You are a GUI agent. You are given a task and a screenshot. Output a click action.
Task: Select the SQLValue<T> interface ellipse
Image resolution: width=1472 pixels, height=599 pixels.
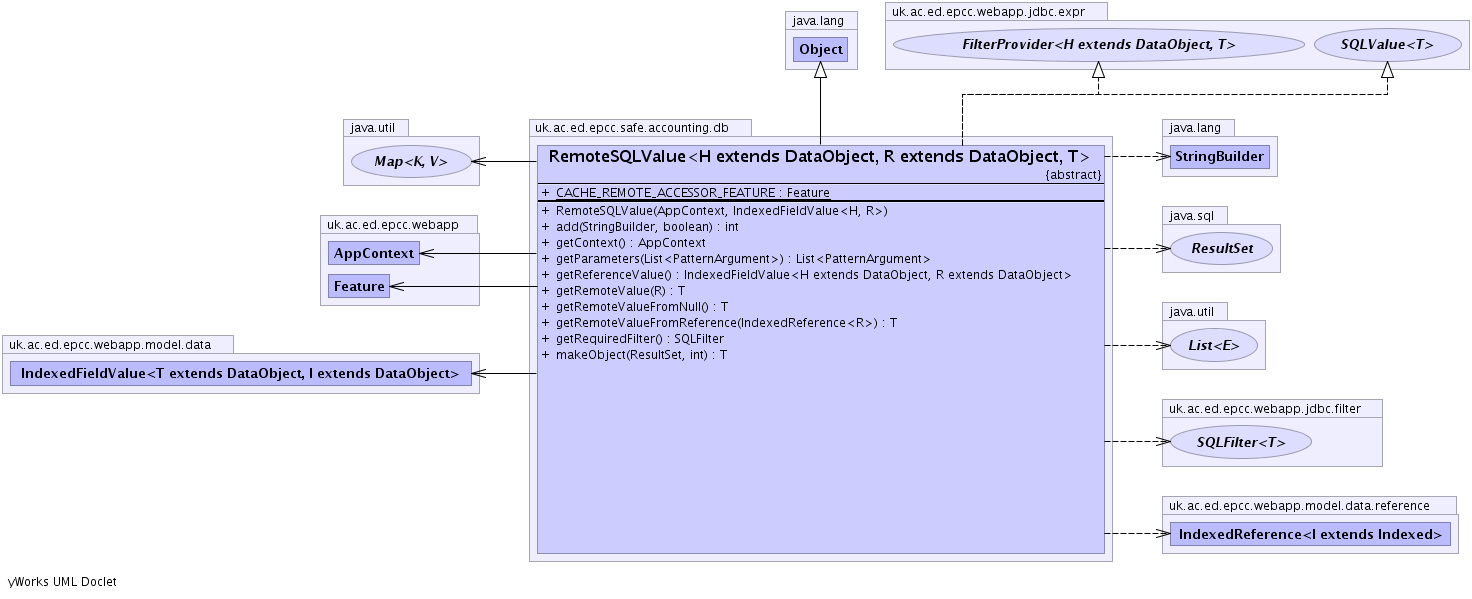click(1386, 45)
